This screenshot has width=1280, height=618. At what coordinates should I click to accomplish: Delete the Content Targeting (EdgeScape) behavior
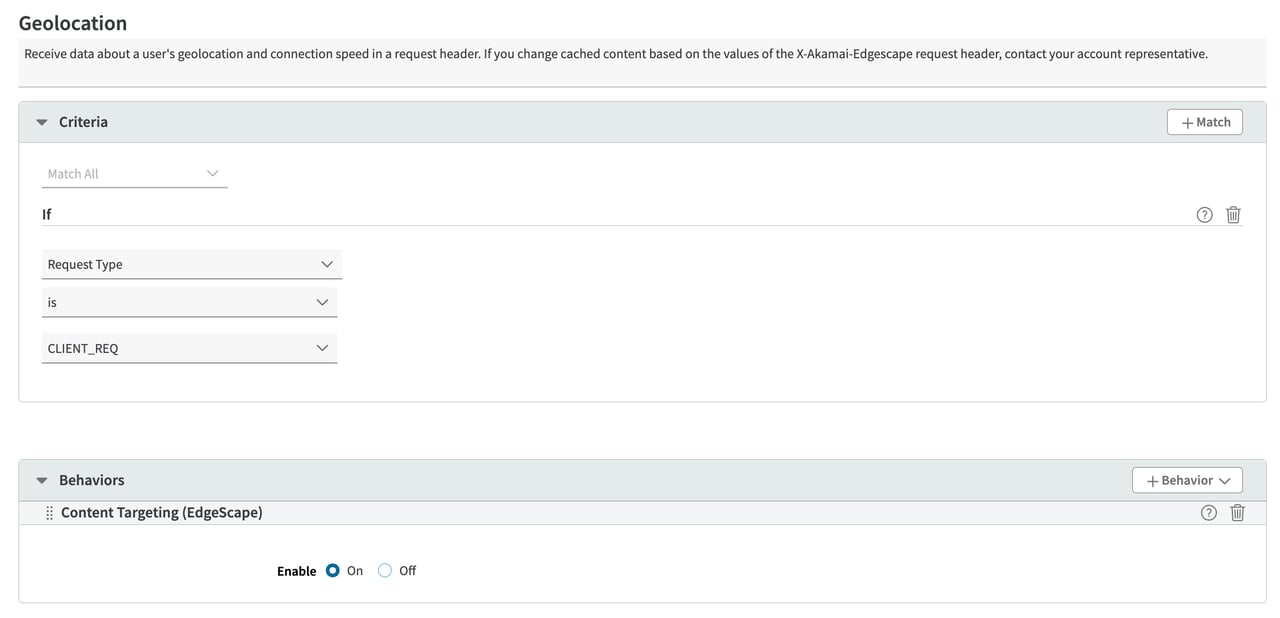tap(1237, 513)
